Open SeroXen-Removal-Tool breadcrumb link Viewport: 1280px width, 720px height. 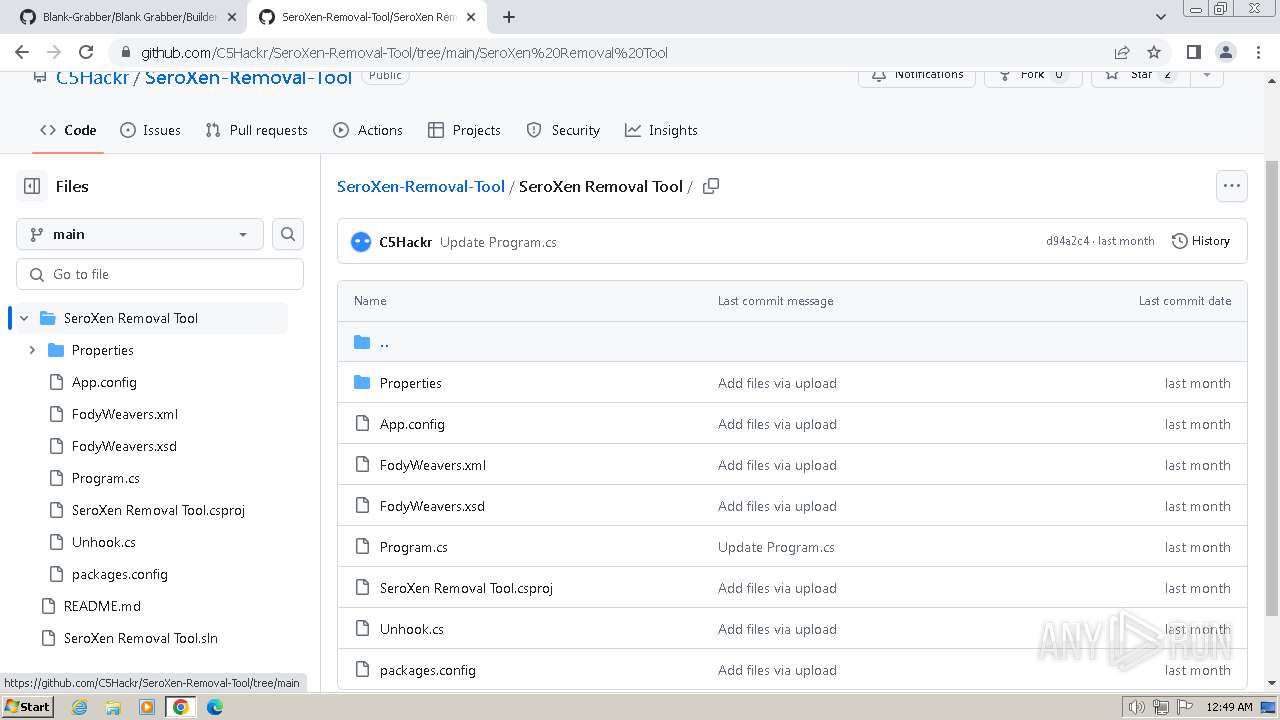(421, 186)
